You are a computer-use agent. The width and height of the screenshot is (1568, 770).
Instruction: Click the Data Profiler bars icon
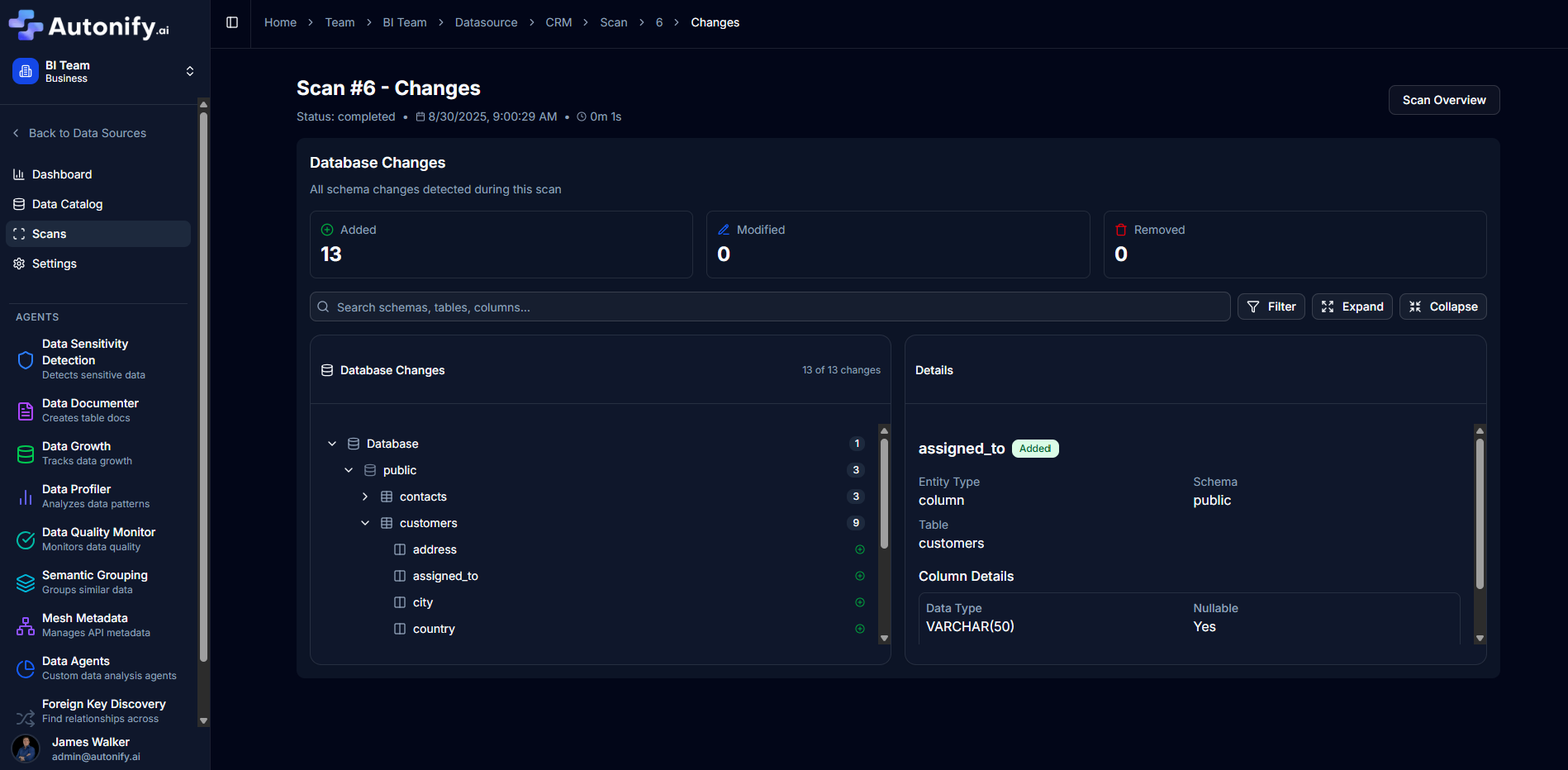[26, 497]
